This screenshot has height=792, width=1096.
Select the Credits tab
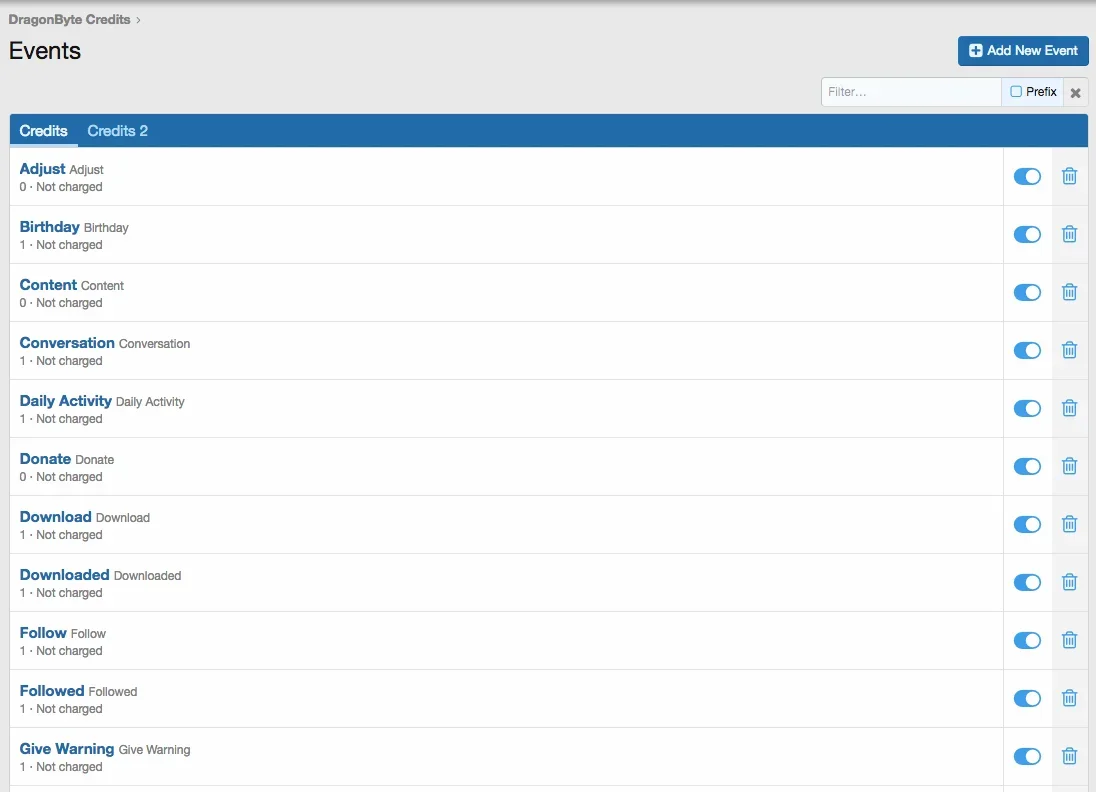pos(43,130)
